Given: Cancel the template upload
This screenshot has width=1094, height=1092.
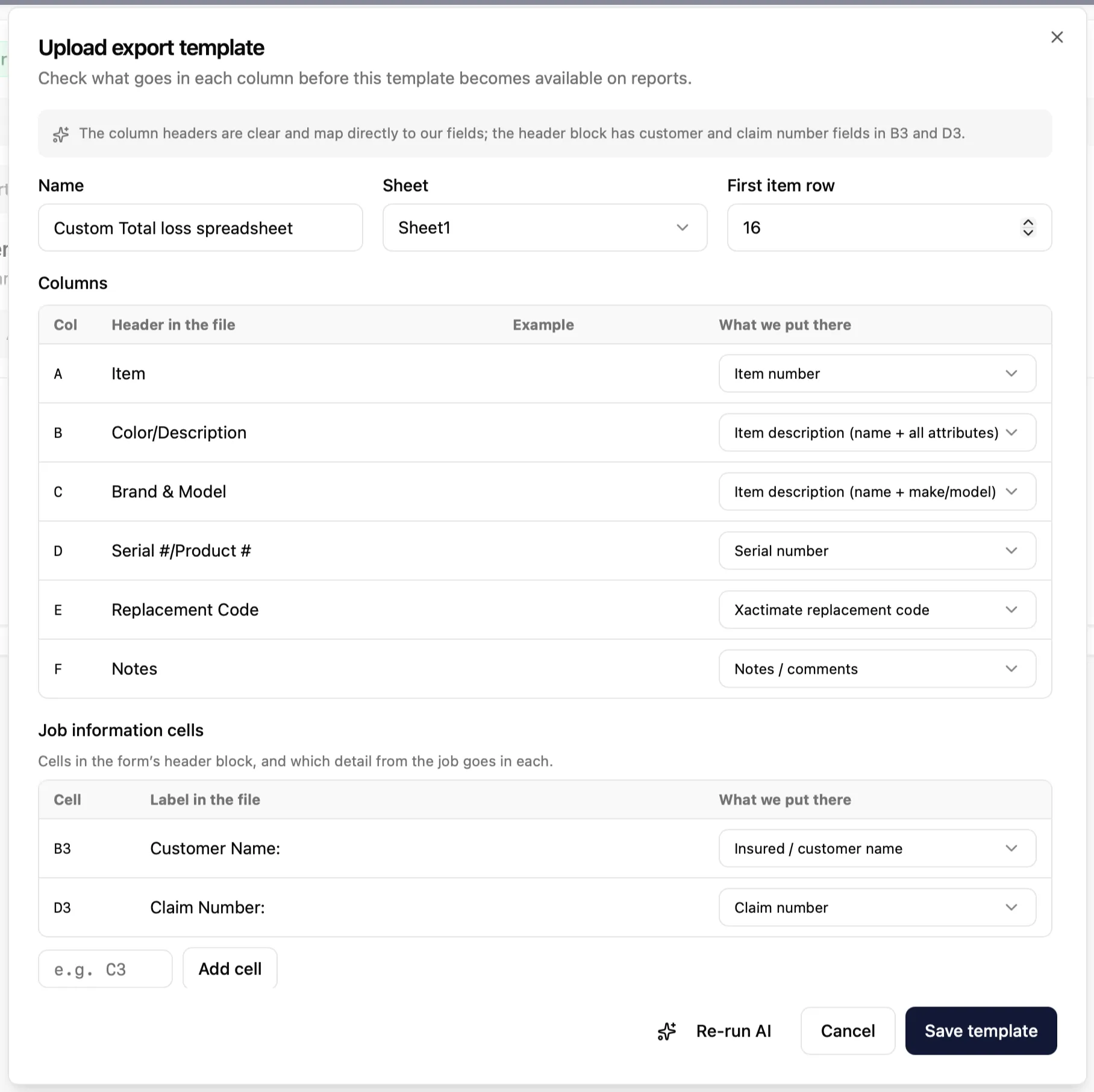Looking at the screenshot, I should 848,1031.
